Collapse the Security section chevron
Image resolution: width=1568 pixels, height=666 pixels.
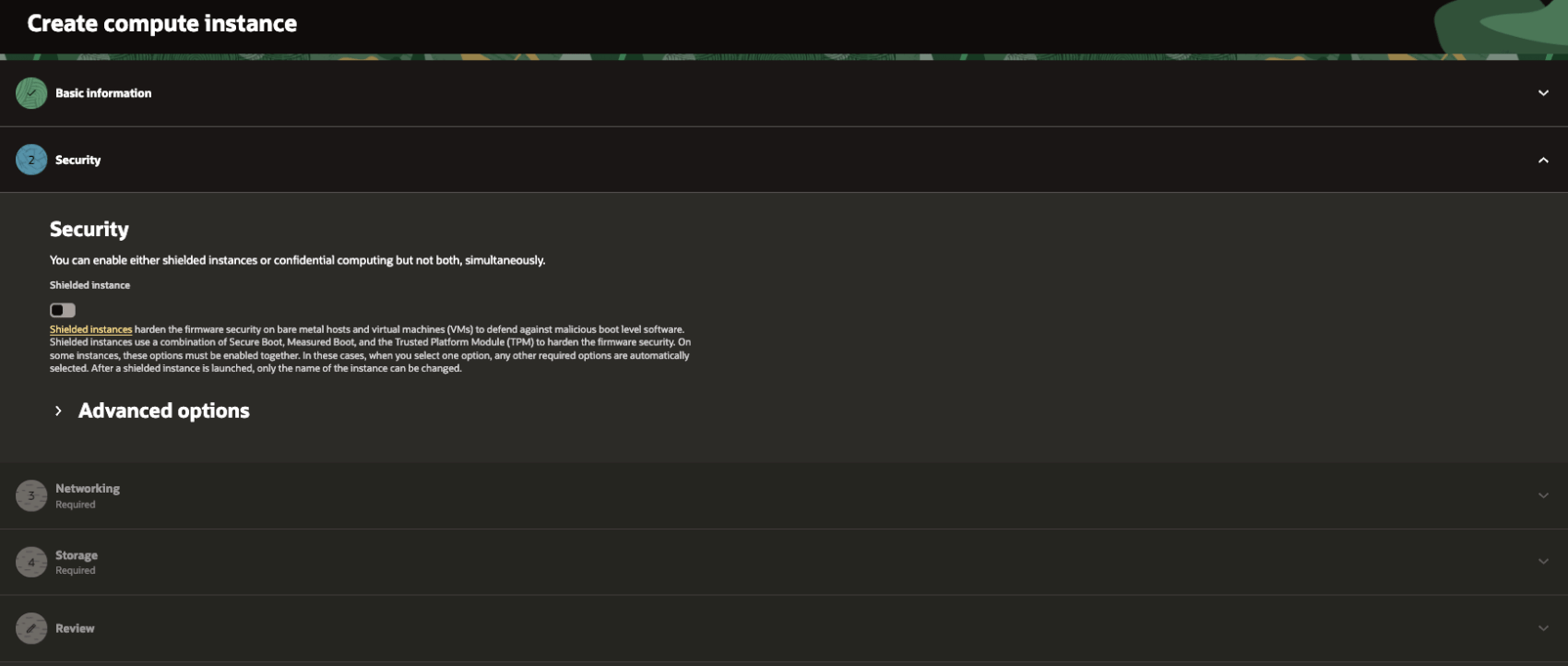(x=1543, y=160)
